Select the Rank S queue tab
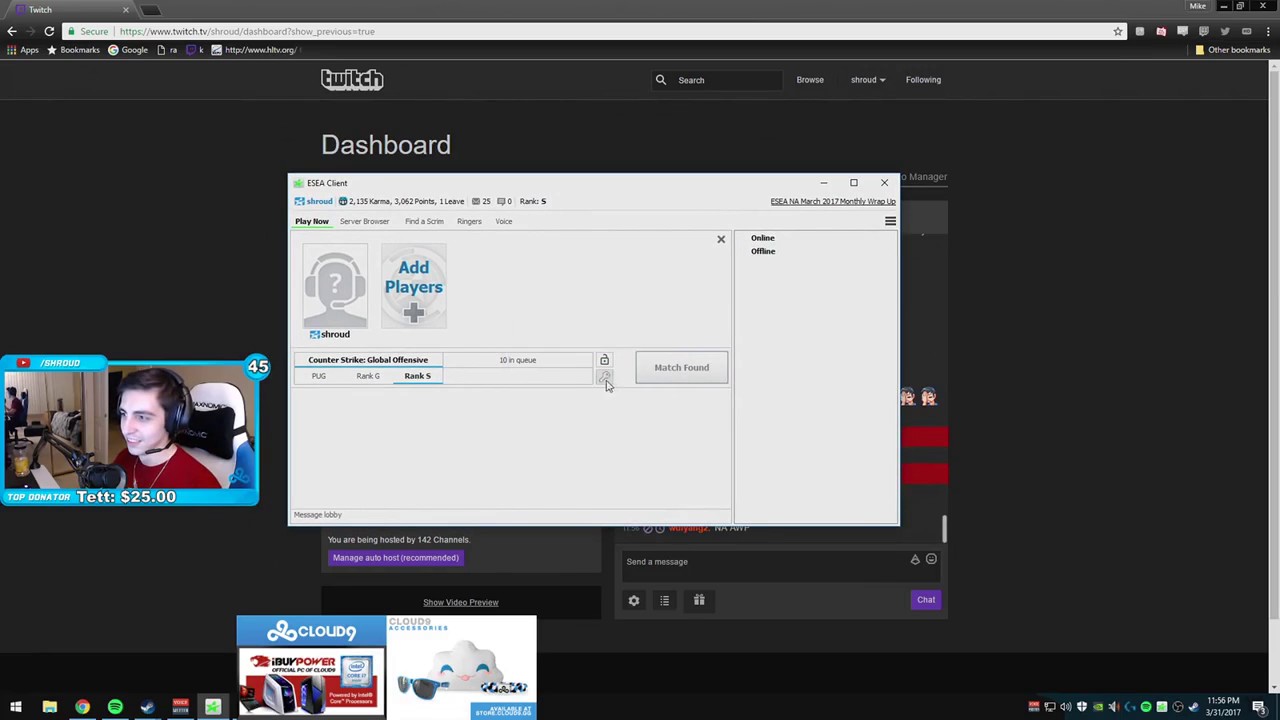 [417, 376]
